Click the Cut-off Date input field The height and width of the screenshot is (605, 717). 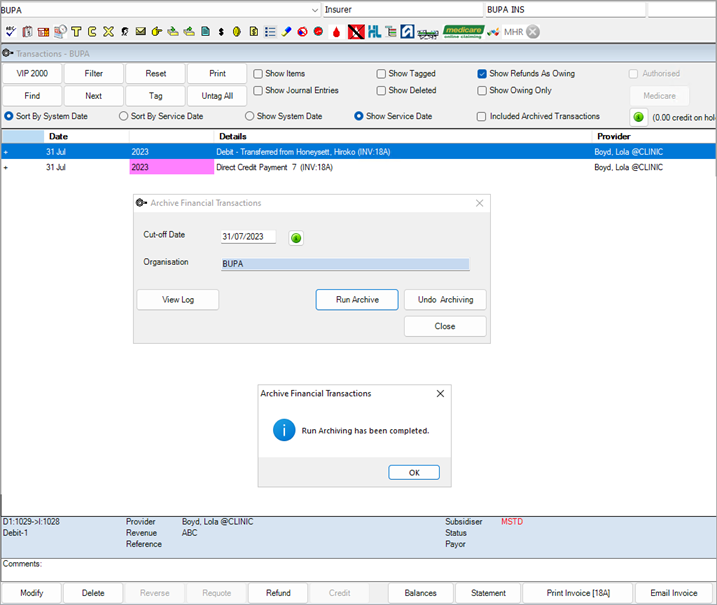coord(248,236)
